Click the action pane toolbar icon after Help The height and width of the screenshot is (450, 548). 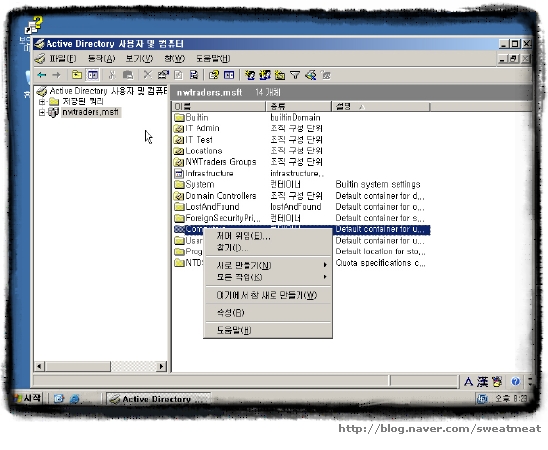tap(229, 75)
